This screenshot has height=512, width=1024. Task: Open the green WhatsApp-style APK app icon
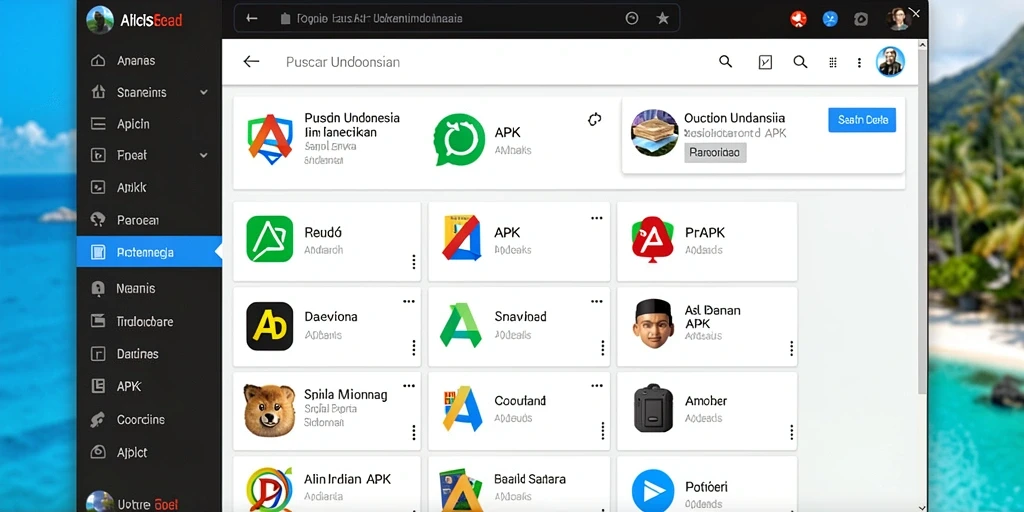[x=460, y=139]
